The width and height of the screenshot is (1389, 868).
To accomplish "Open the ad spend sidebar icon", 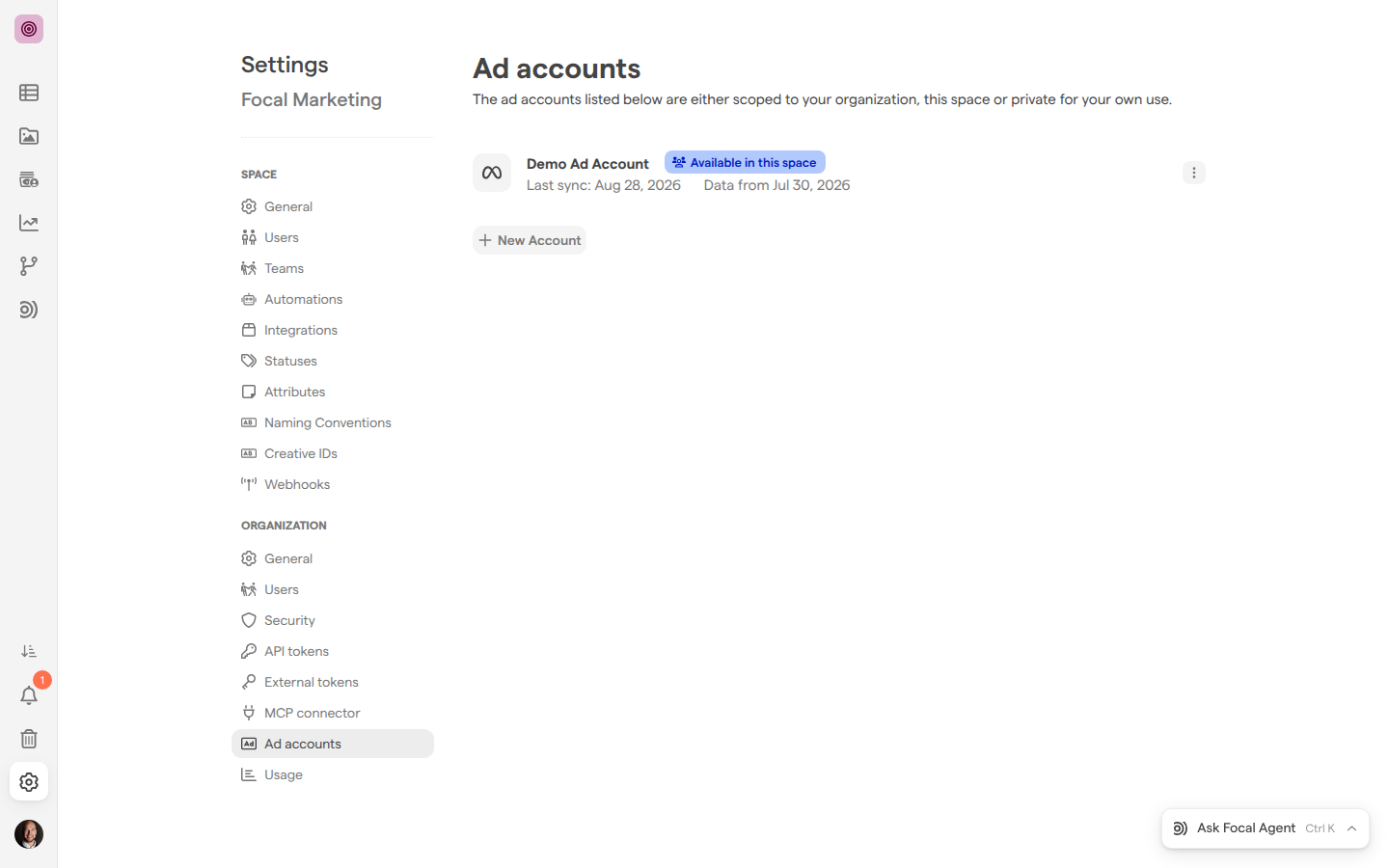I will point(29,179).
